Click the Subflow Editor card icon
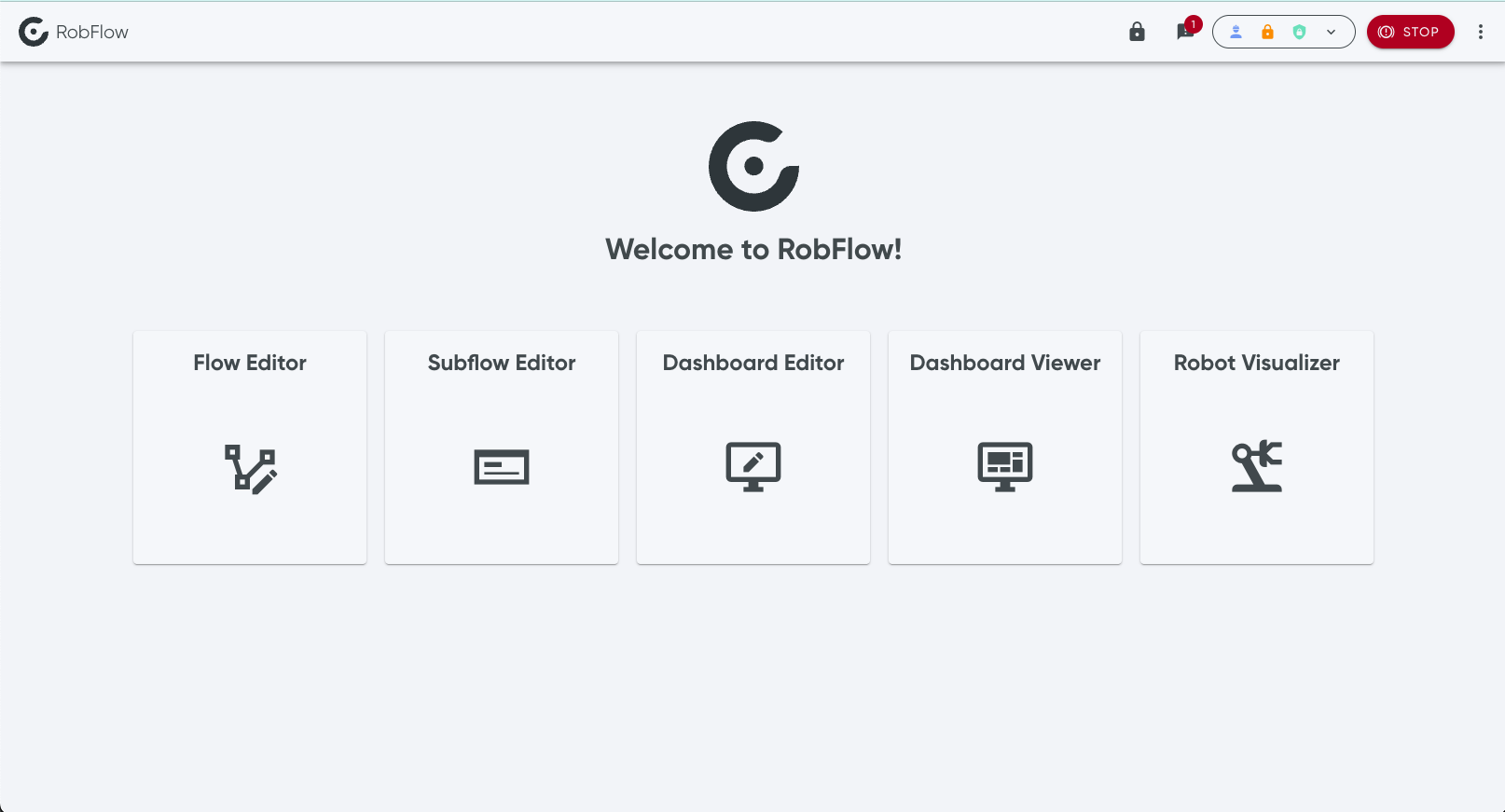The width and height of the screenshot is (1505, 812). 502,467
